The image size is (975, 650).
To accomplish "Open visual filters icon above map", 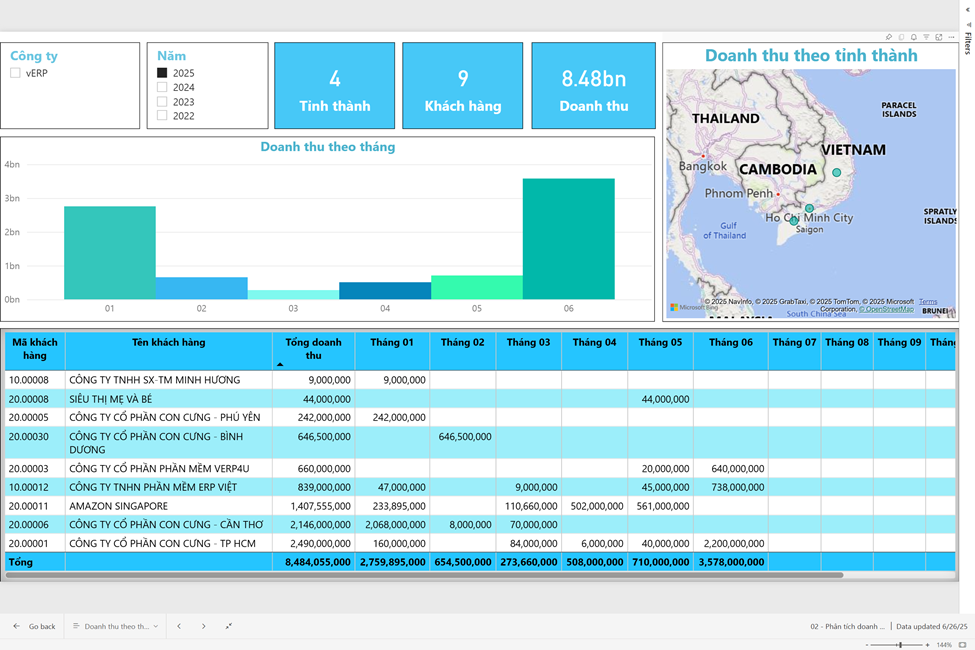I will tap(926, 37).
